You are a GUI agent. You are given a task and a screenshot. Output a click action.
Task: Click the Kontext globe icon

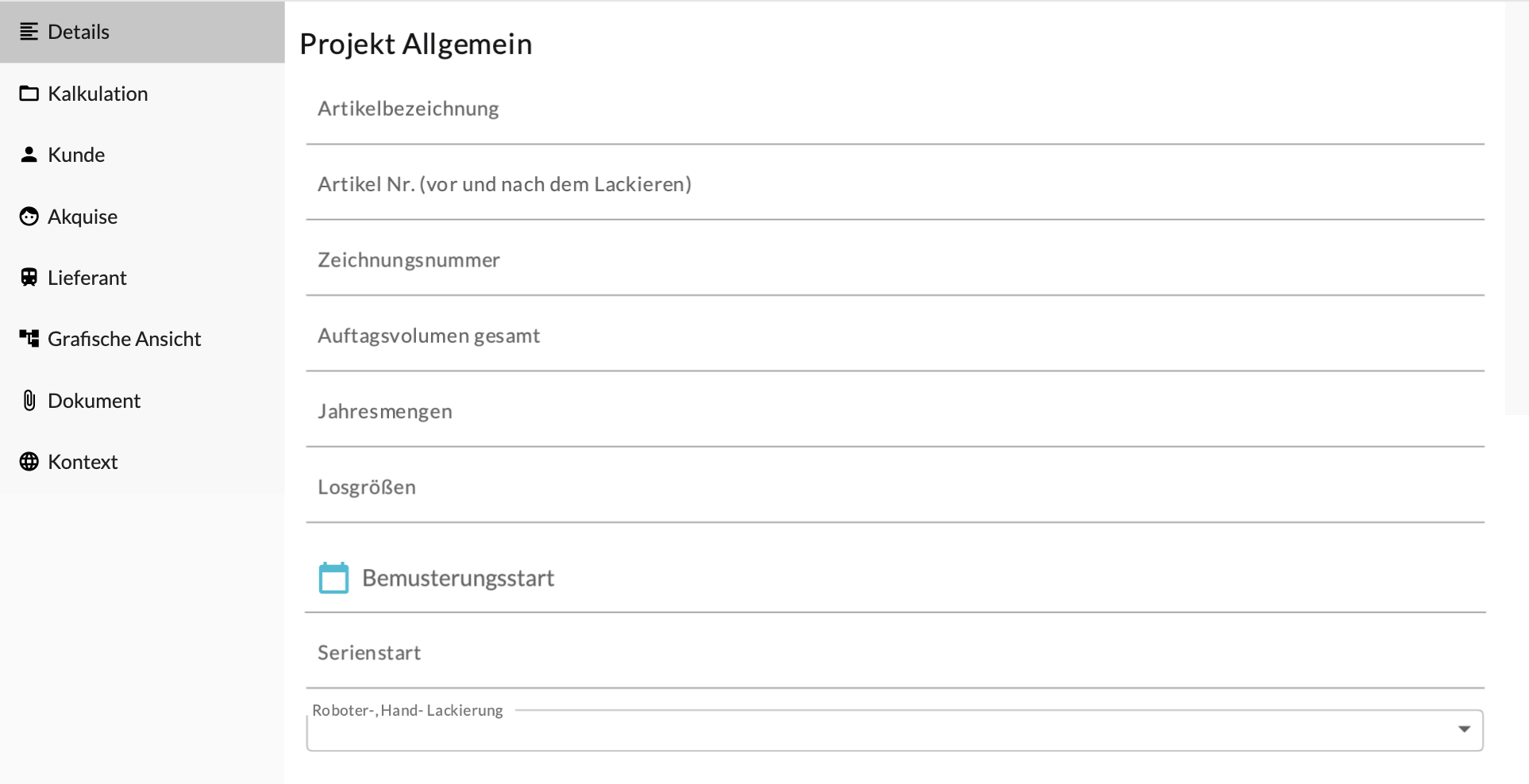tap(29, 462)
